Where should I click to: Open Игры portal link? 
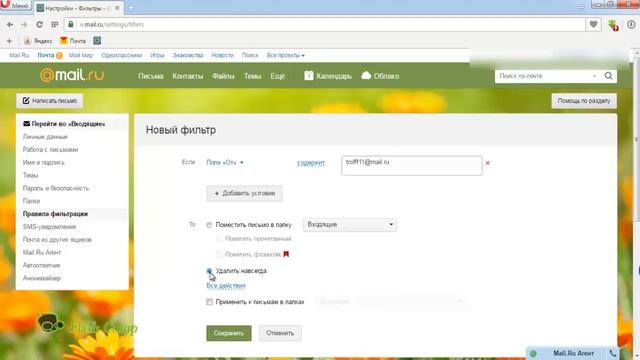pos(157,55)
